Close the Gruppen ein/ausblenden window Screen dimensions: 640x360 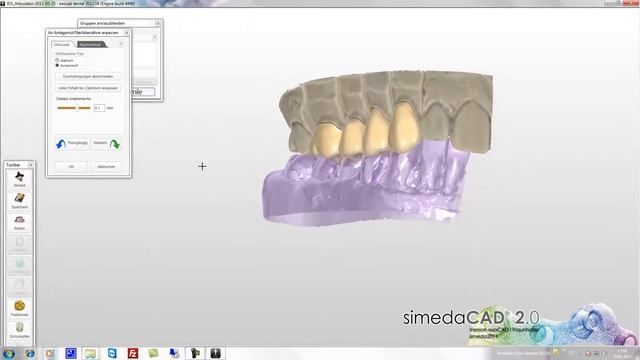point(158,24)
